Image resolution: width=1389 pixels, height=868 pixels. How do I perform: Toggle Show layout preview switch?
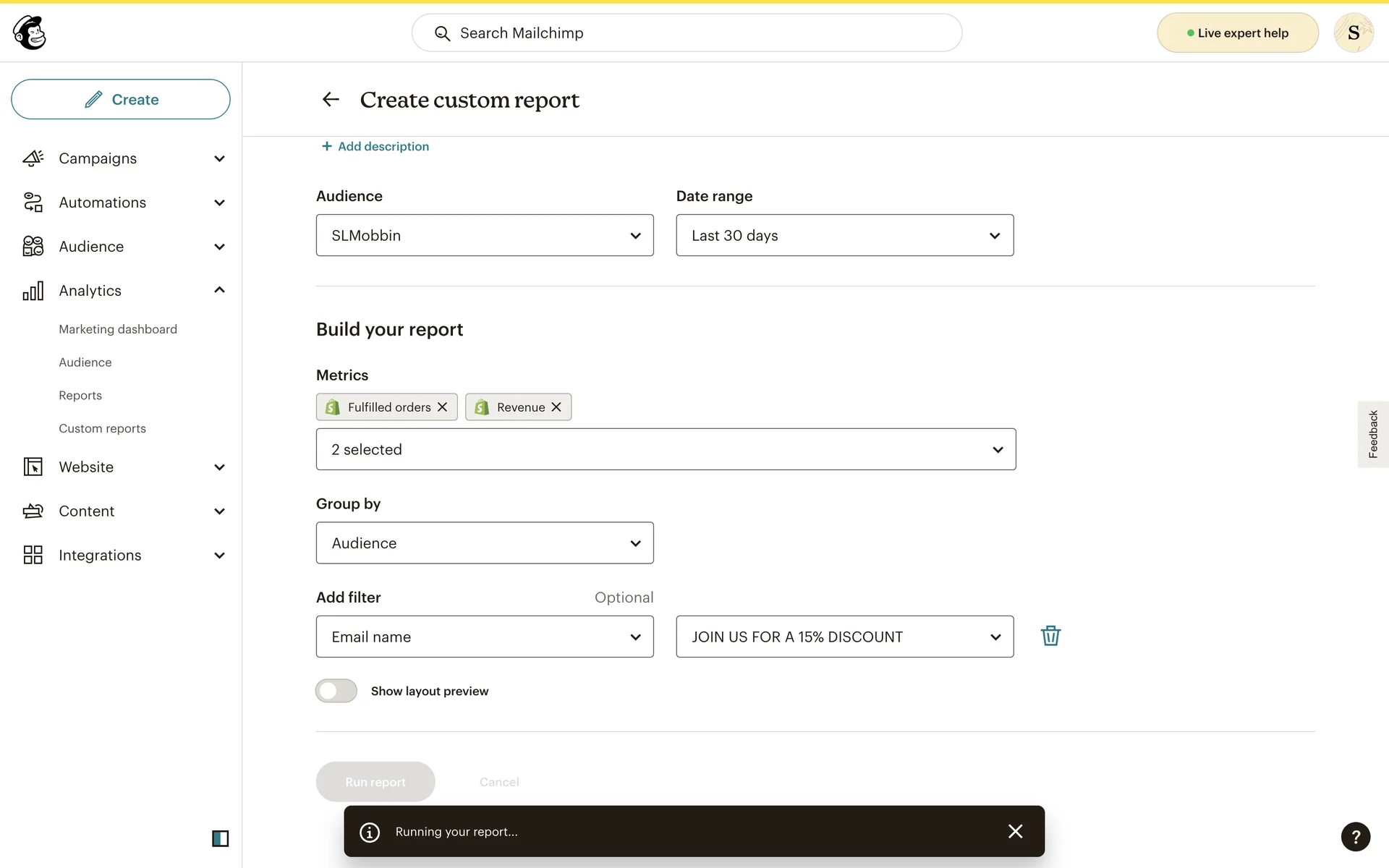point(336,691)
